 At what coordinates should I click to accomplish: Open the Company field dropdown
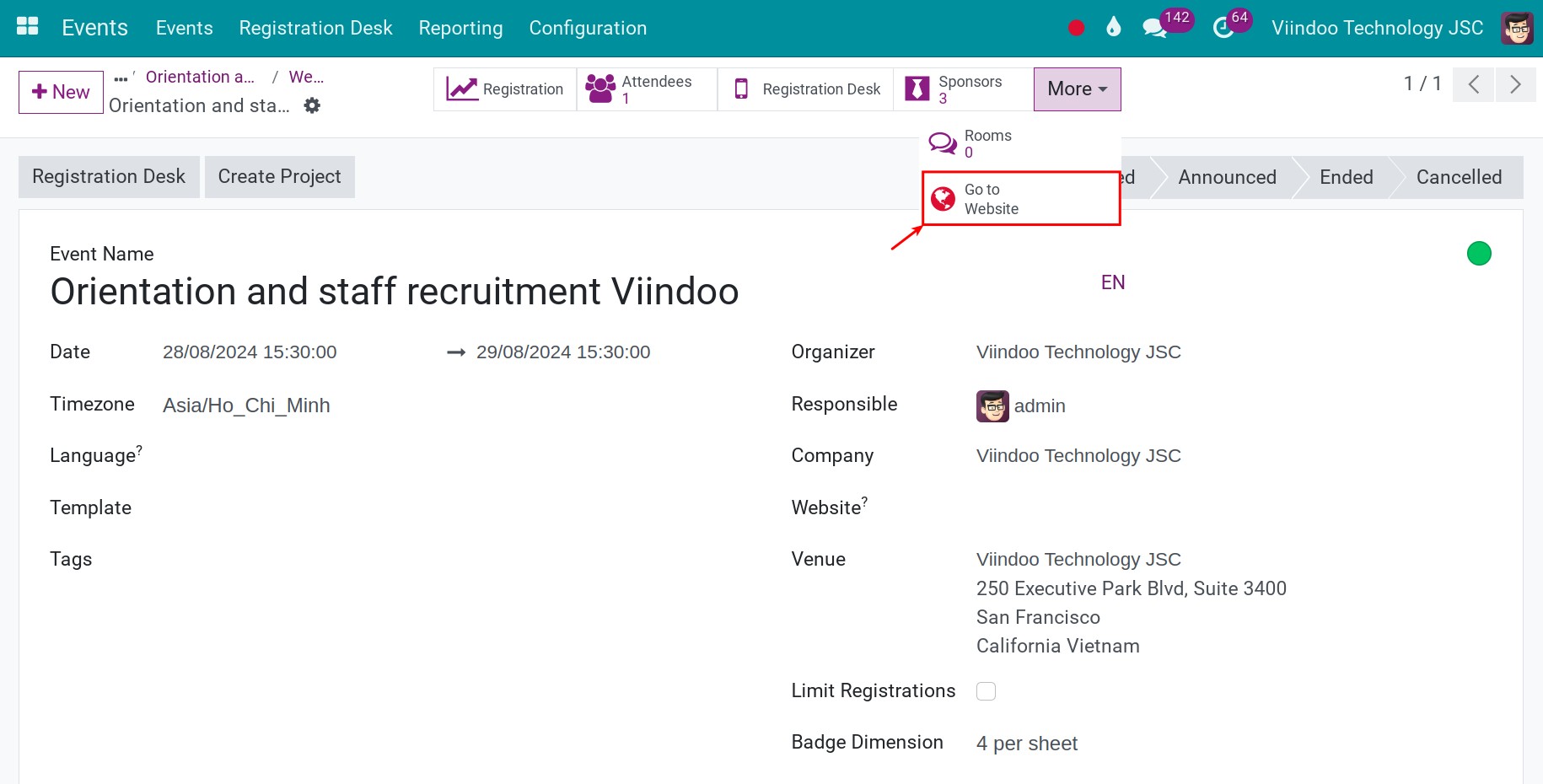click(1078, 456)
